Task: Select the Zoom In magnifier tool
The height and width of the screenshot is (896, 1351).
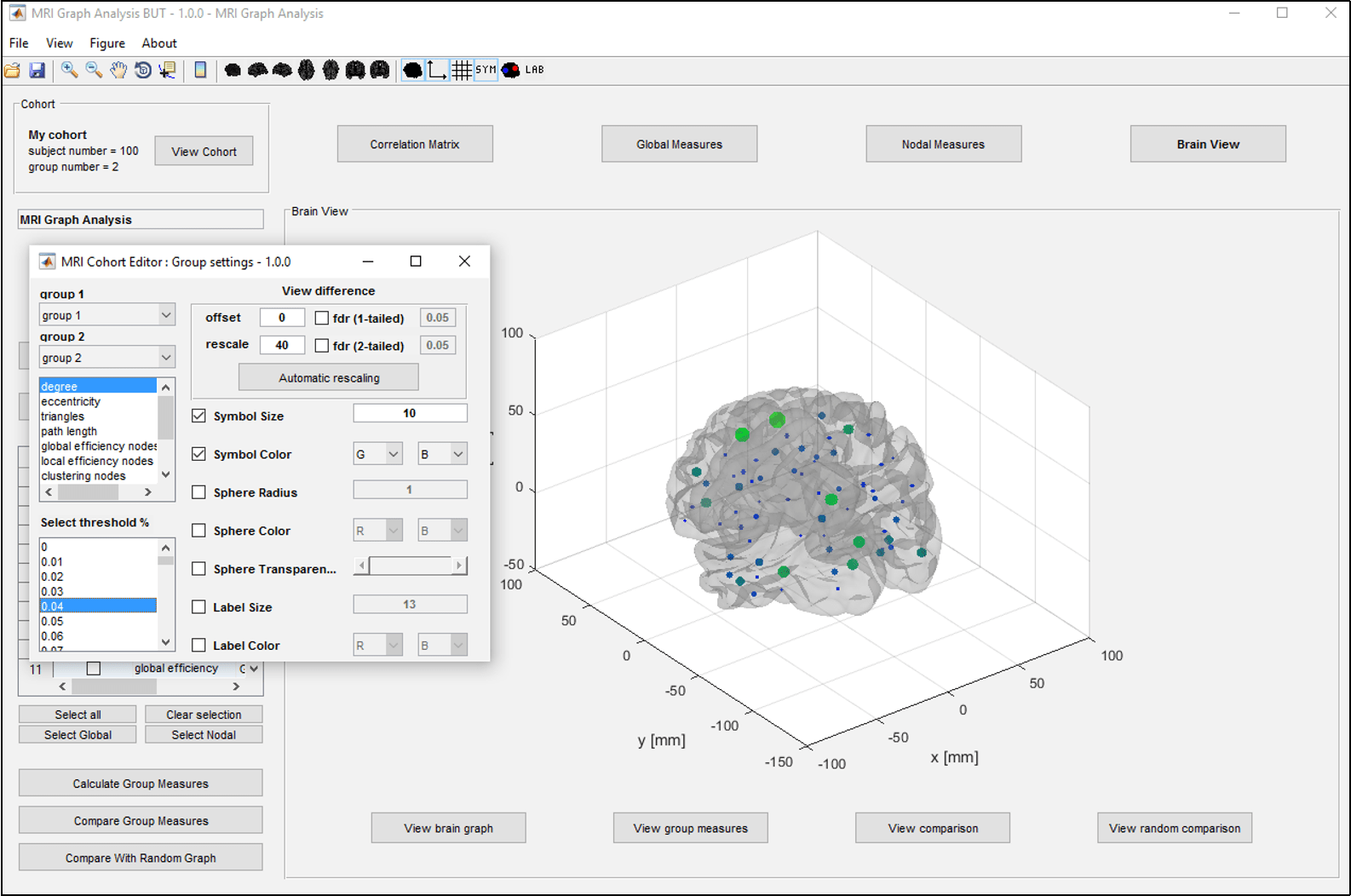Action: tap(69, 71)
